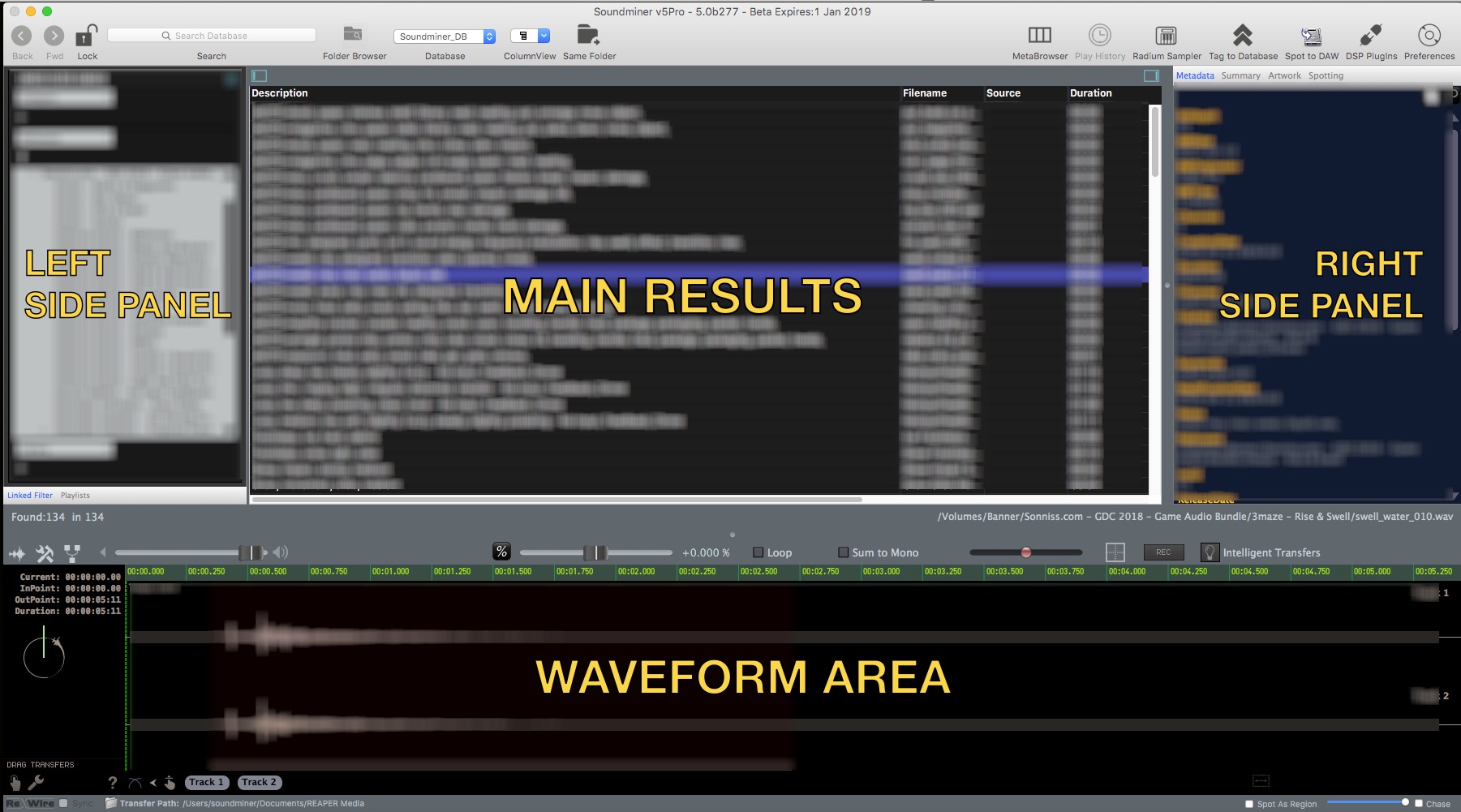
Task: Click the drag transfers hand icon
Action: coord(15,782)
